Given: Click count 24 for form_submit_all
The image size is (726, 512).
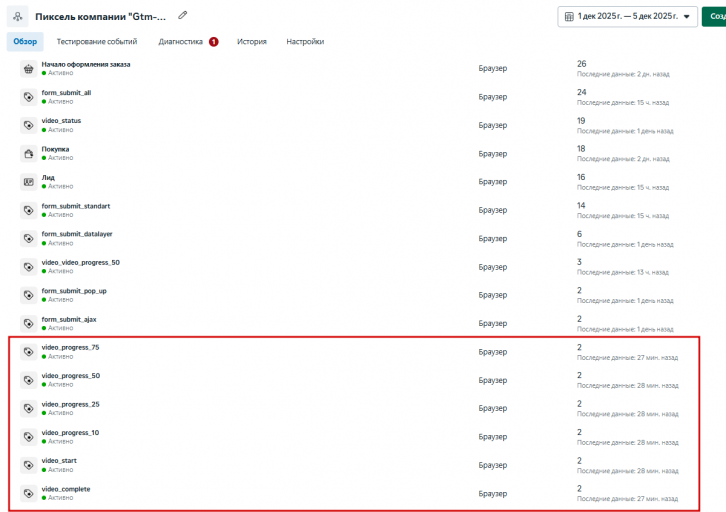Looking at the screenshot, I should click(582, 92).
